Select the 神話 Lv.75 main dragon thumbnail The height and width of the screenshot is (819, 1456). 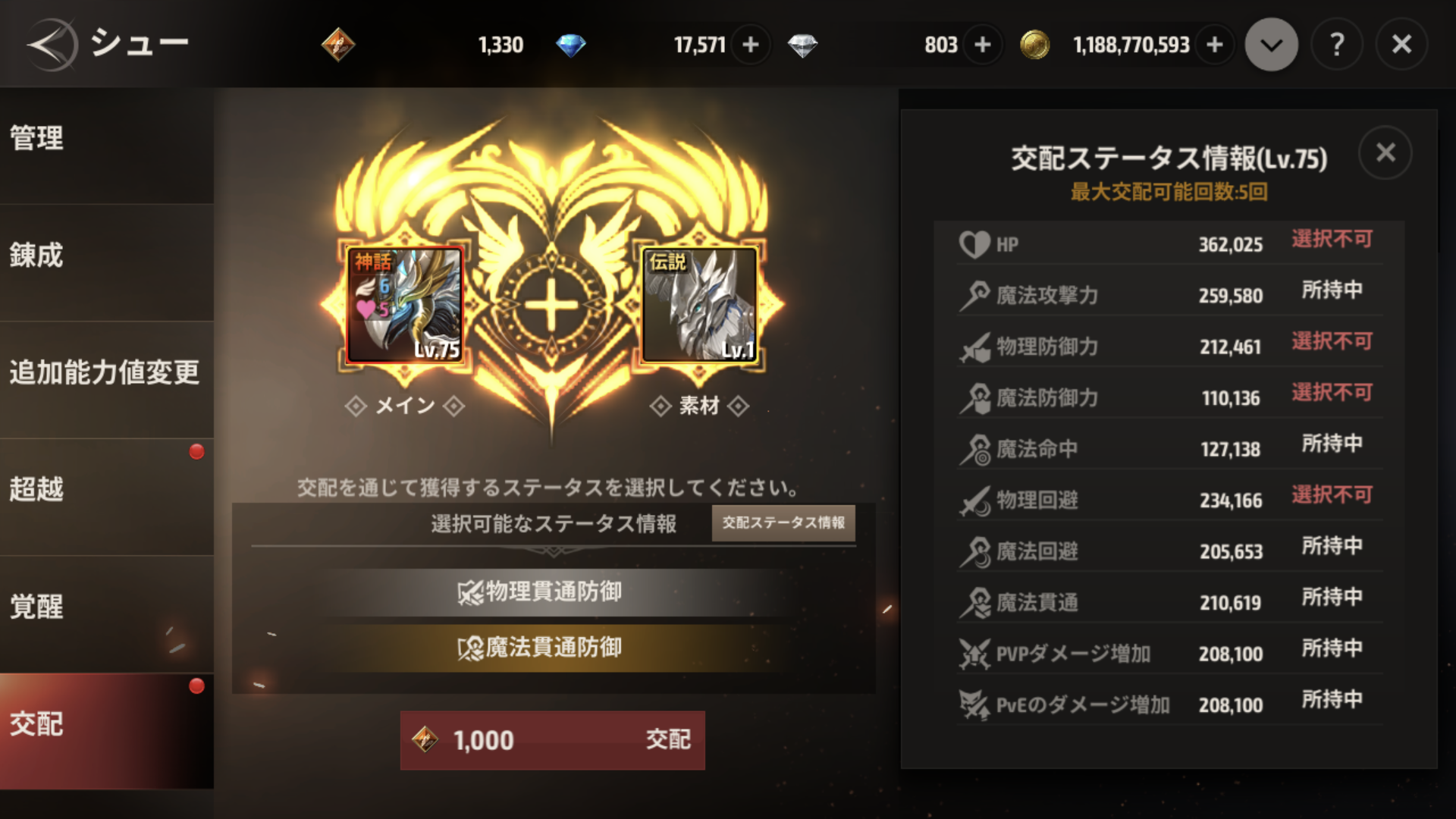pos(404,305)
